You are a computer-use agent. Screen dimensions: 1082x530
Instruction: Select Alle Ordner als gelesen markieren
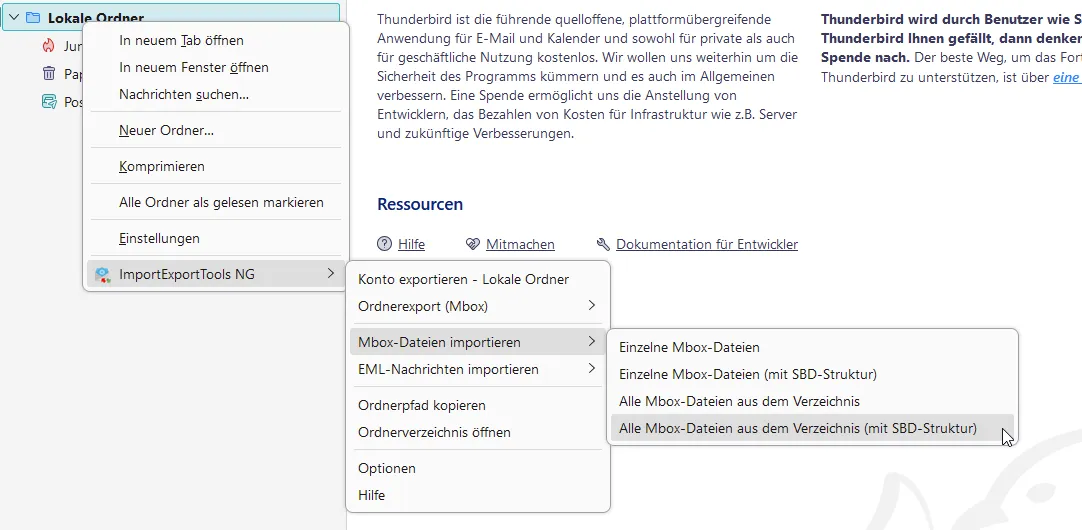(x=216, y=202)
